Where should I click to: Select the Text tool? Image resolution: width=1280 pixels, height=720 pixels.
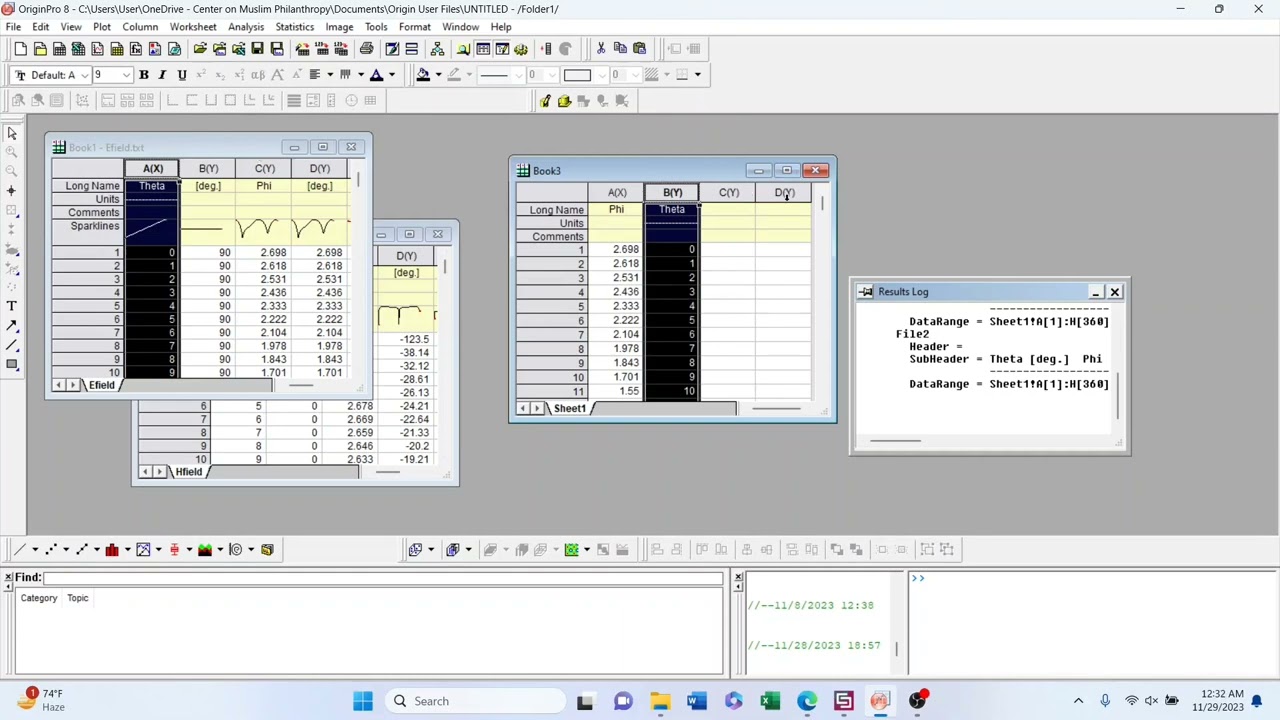click(12, 306)
